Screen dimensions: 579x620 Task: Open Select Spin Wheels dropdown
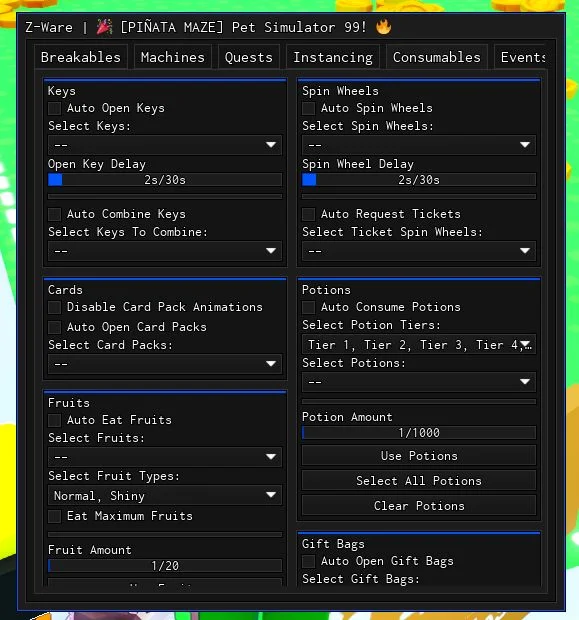(419, 145)
